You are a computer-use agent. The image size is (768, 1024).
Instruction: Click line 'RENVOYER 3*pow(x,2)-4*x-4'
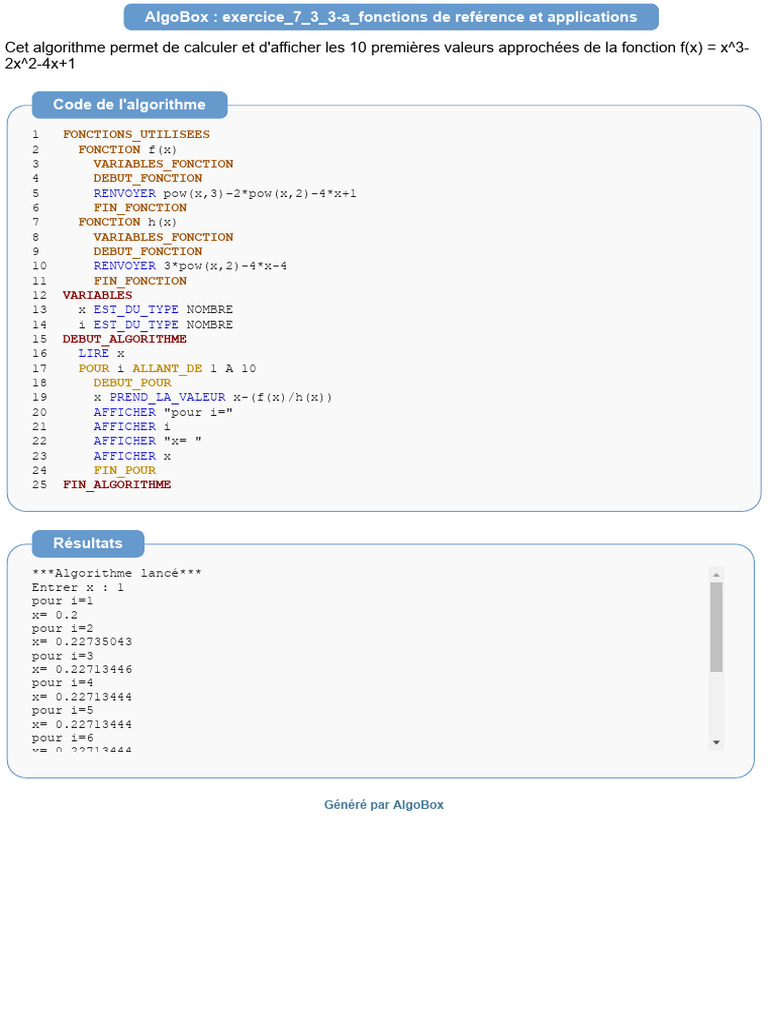(190, 266)
